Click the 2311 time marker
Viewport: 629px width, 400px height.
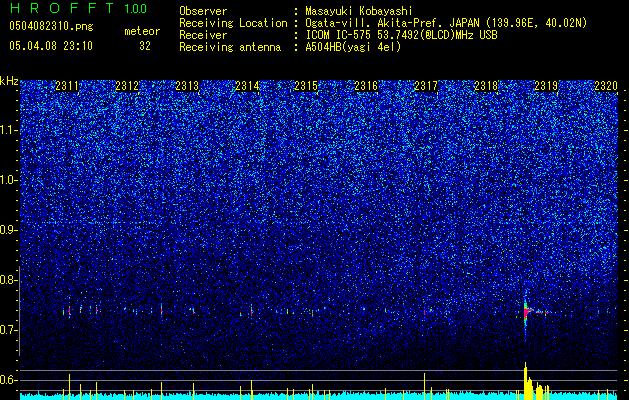[67, 85]
